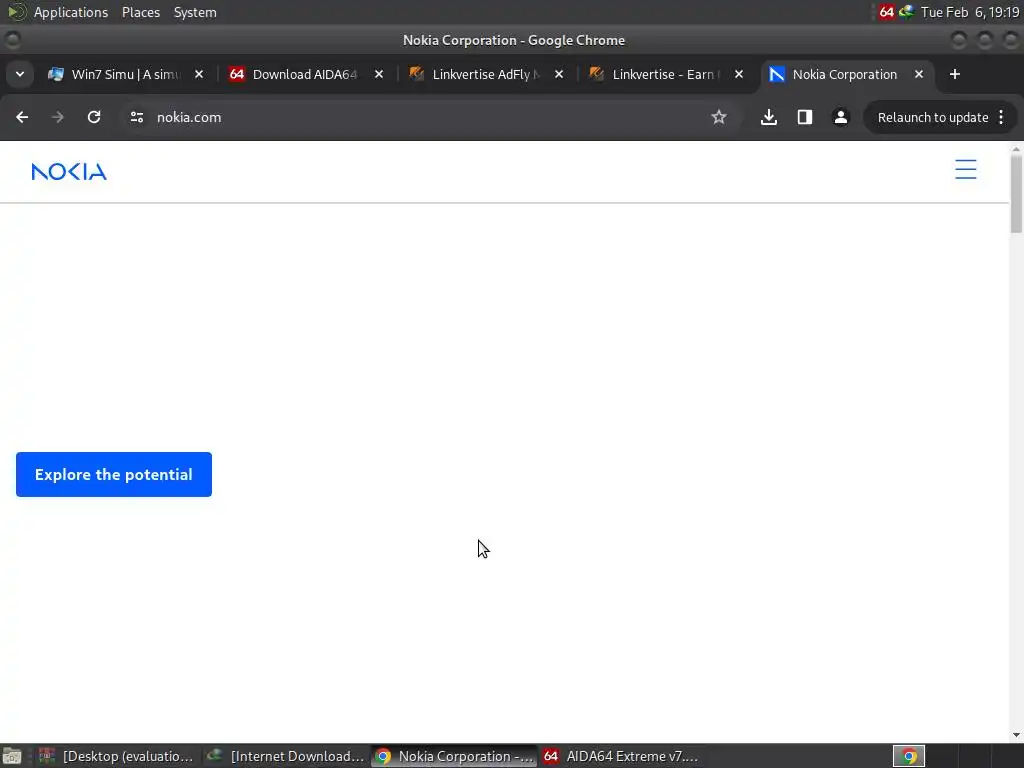Click the forward navigation arrow

tap(57, 117)
